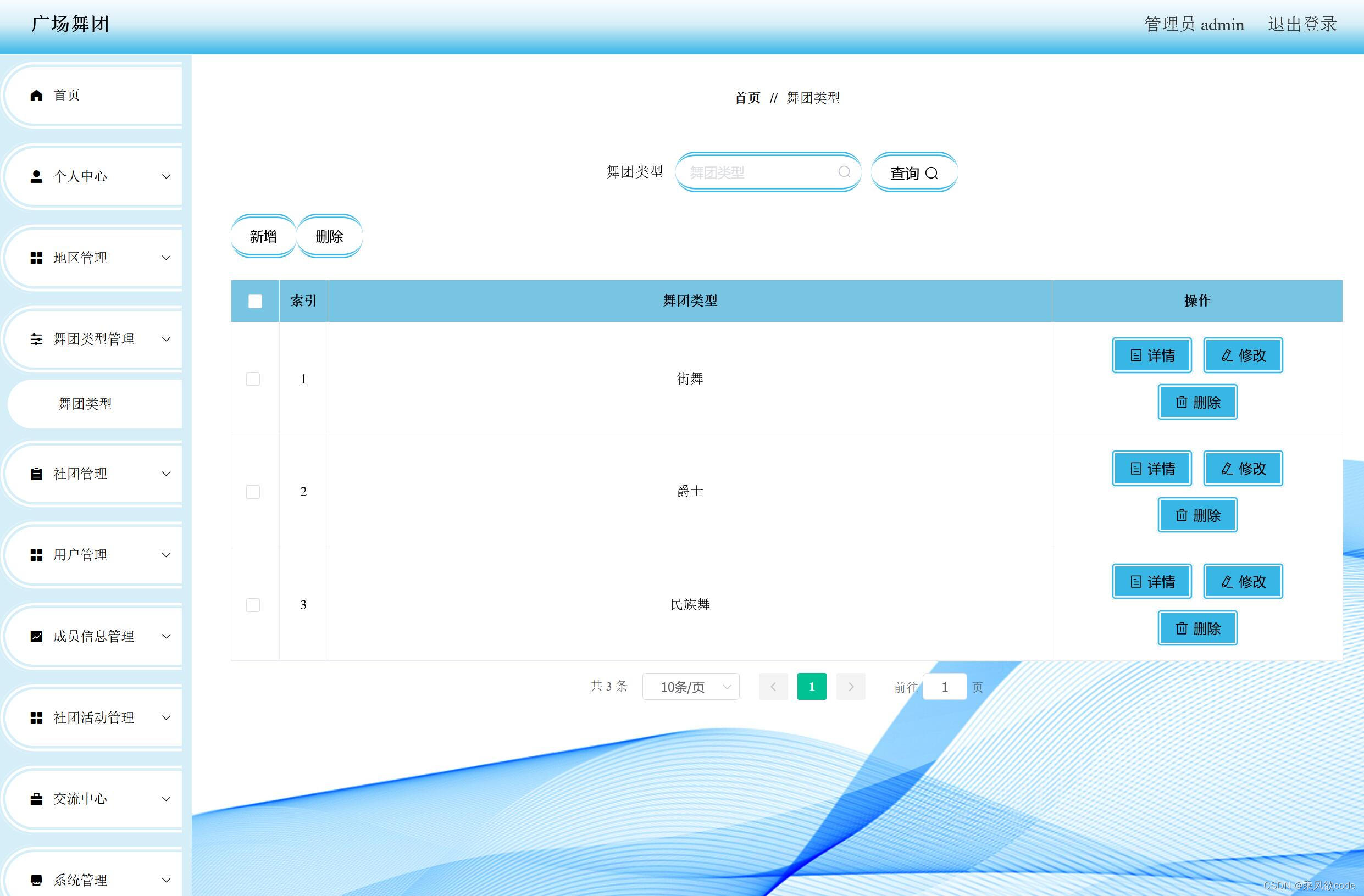Open the 10条/页 page size dropdown
1364x896 pixels.
coord(691,686)
